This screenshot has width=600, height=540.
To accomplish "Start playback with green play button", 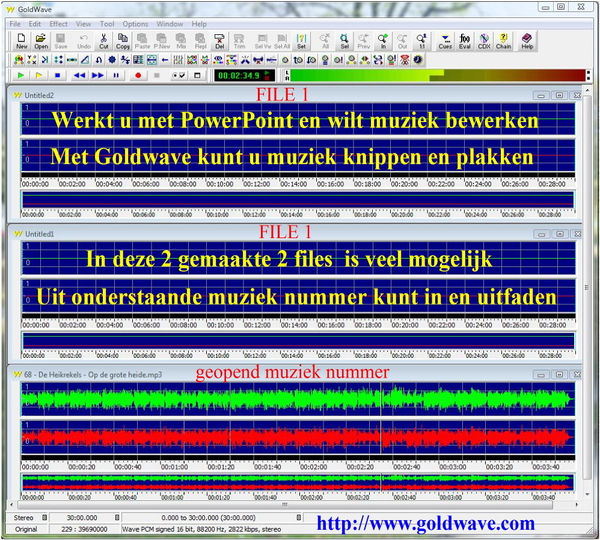I will click(x=21, y=75).
